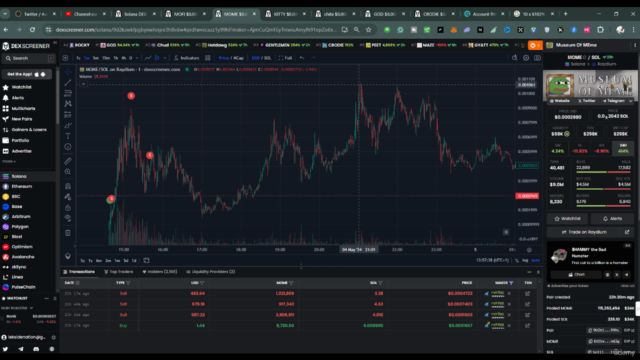Select the 1d range below the chart
The height and width of the screenshot is (360, 640).
click(x=134, y=260)
